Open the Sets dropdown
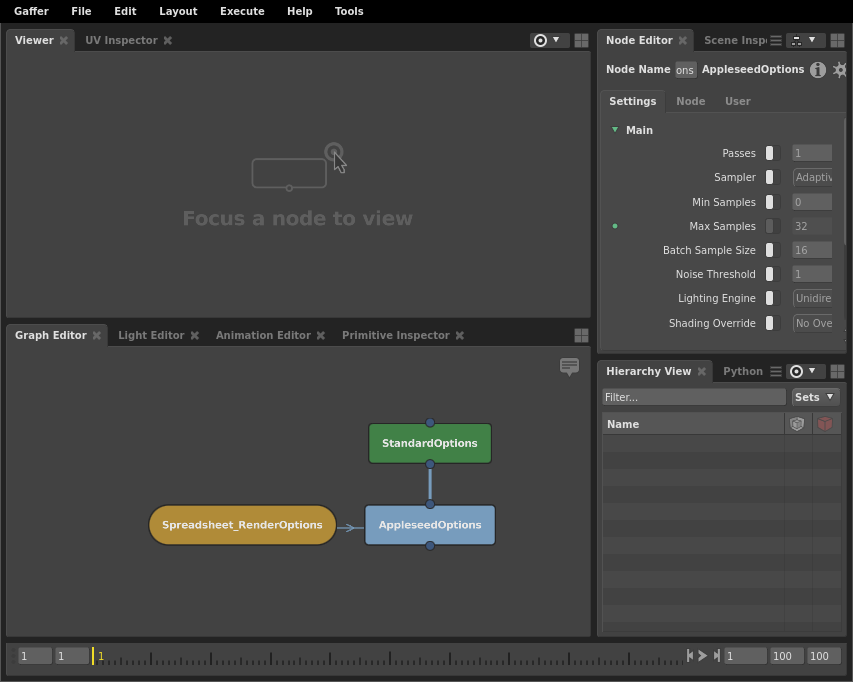 click(x=815, y=397)
